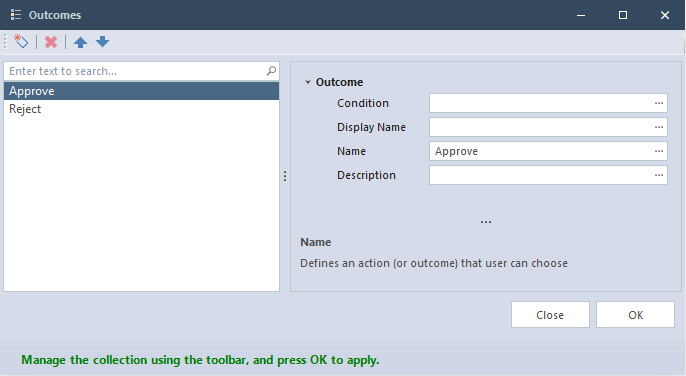Click the Outcomes window title icon
This screenshot has height=376, width=686.
pyautogui.click(x=16, y=15)
